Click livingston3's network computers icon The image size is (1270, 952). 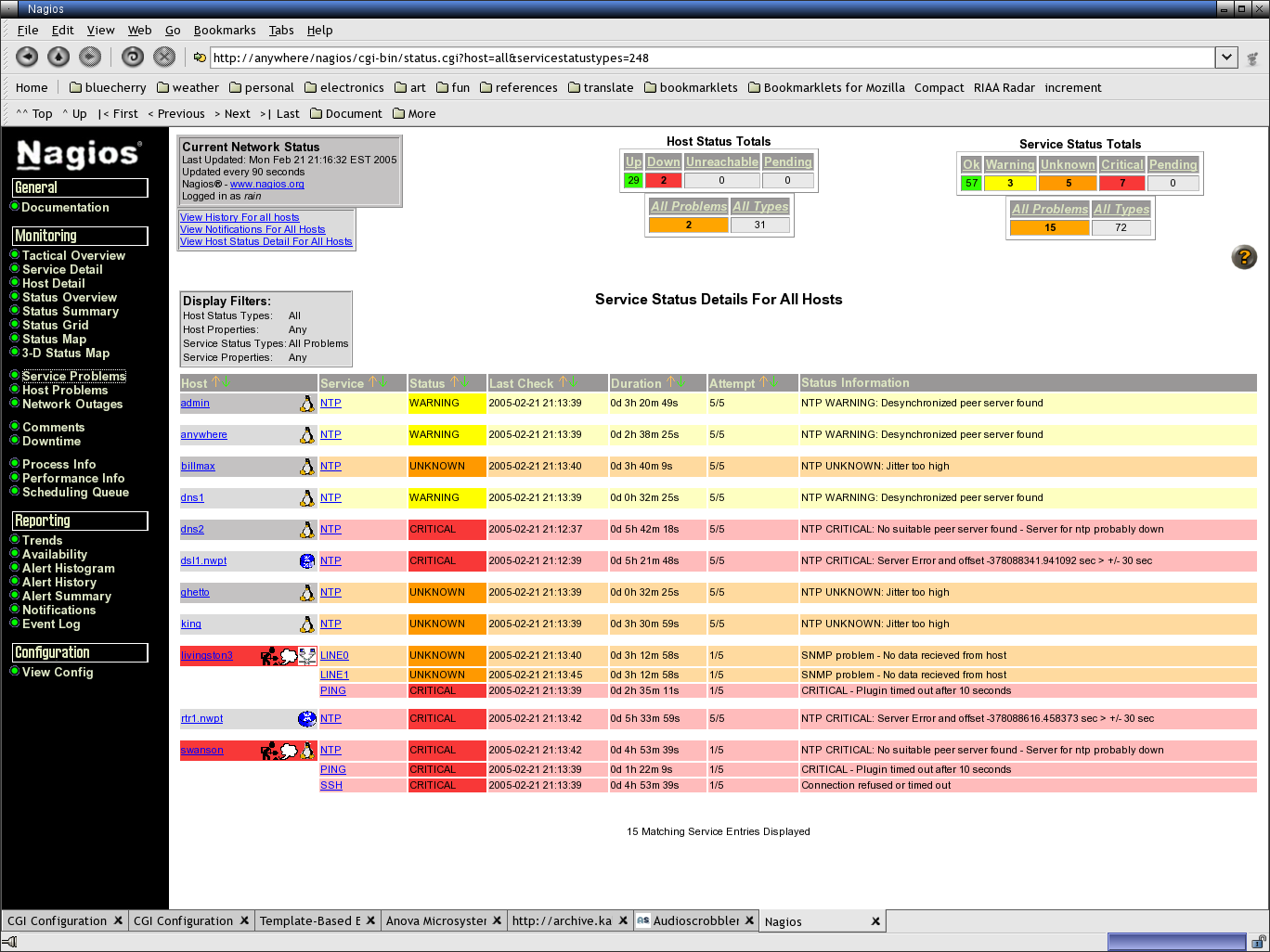pos(307,656)
